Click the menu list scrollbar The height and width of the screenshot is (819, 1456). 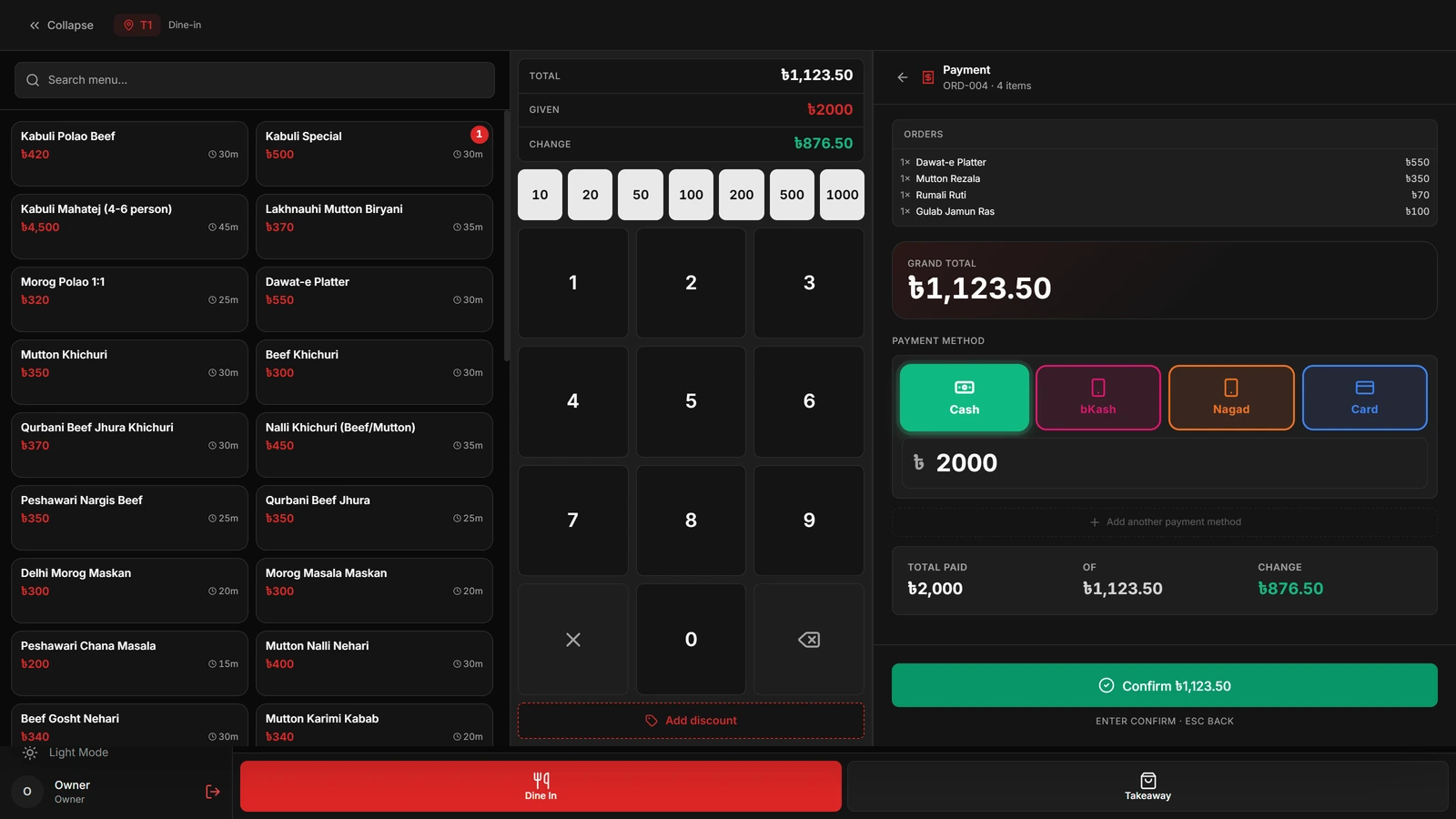(507, 237)
